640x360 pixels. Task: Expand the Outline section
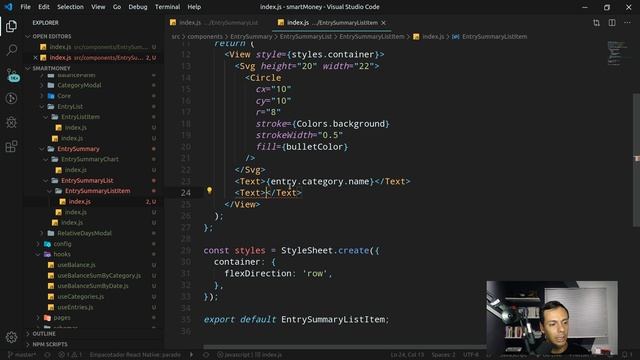pos(94,333)
